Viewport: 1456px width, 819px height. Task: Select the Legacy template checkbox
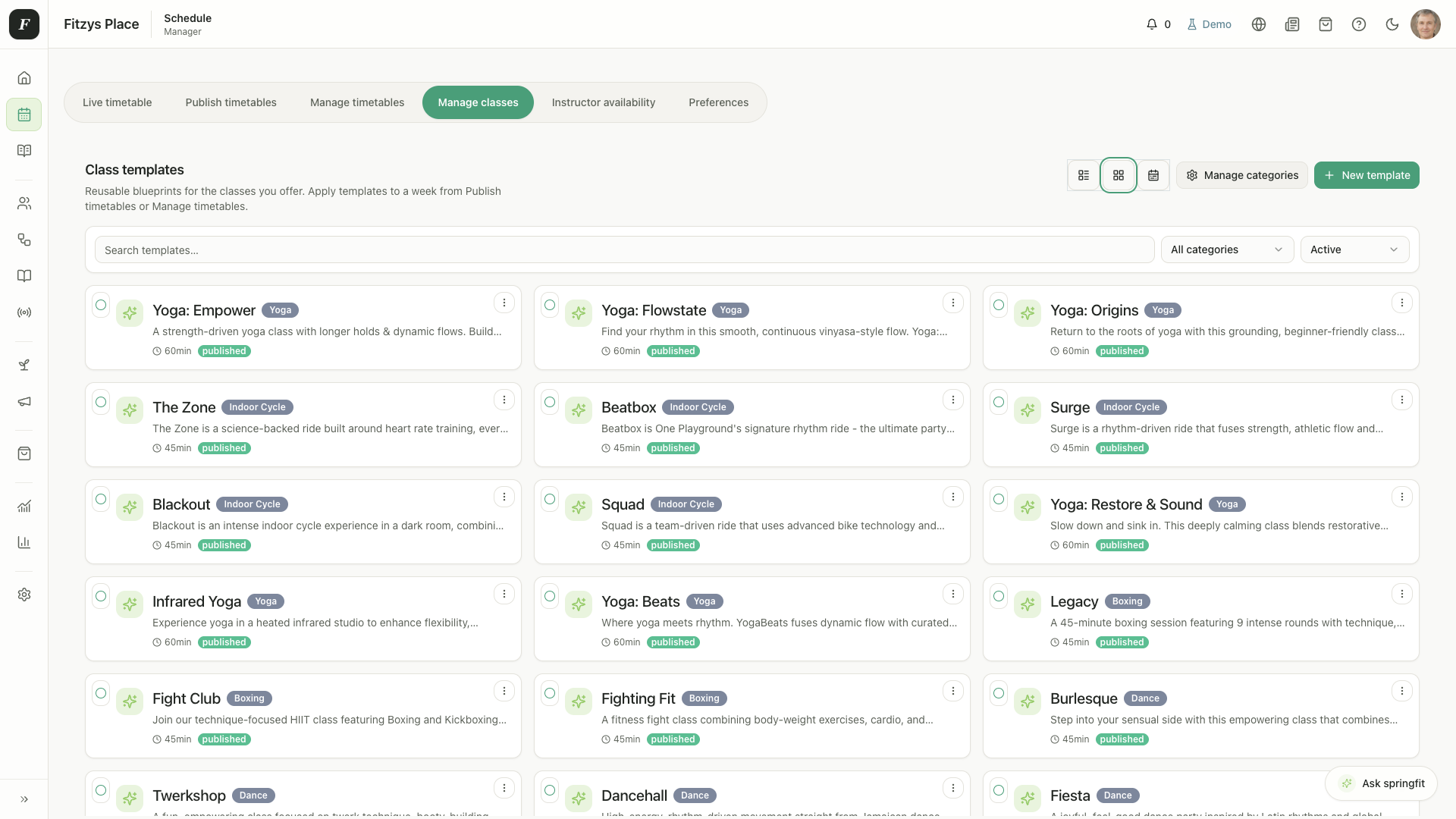point(999,596)
